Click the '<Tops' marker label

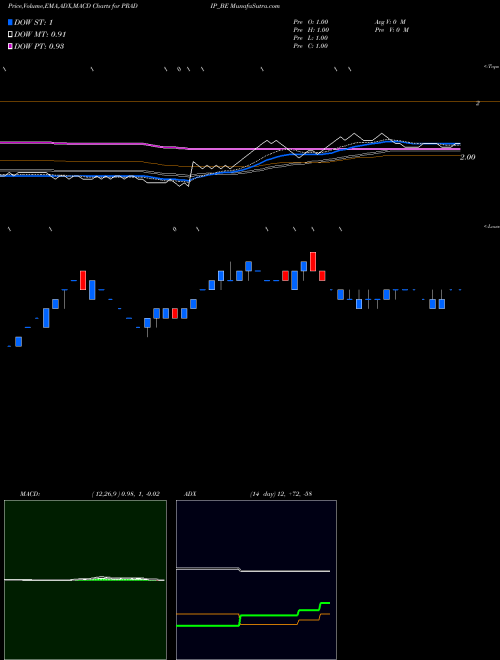[492, 67]
